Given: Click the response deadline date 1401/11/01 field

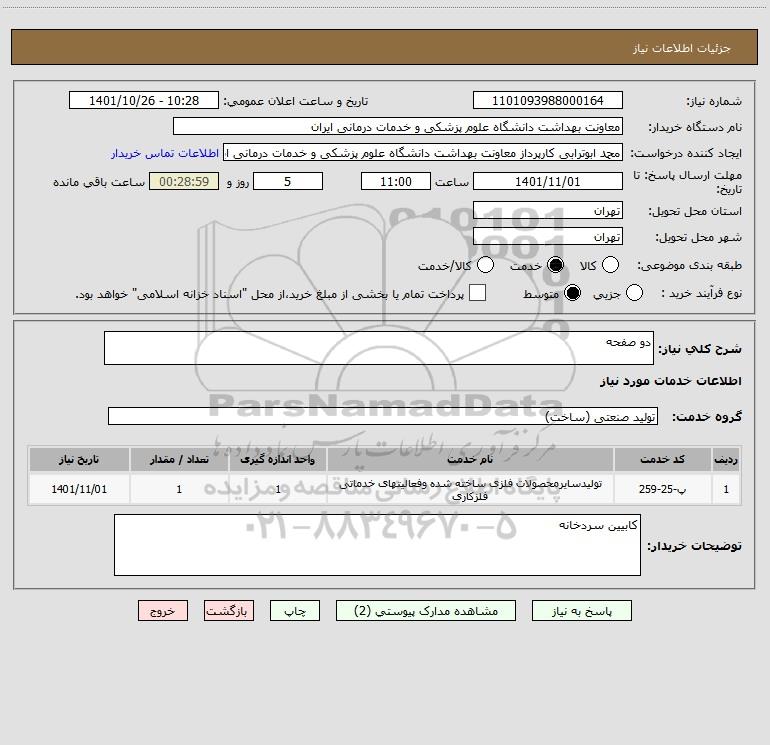Looking at the screenshot, I should (x=548, y=181).
